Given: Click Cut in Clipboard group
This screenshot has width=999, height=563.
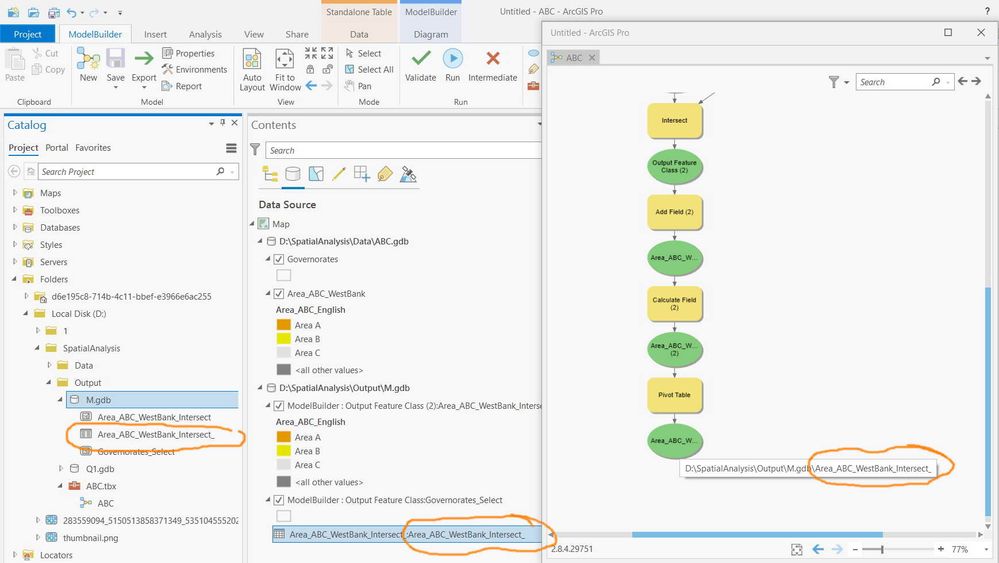Looking at the screenshot, I should 45,53.
